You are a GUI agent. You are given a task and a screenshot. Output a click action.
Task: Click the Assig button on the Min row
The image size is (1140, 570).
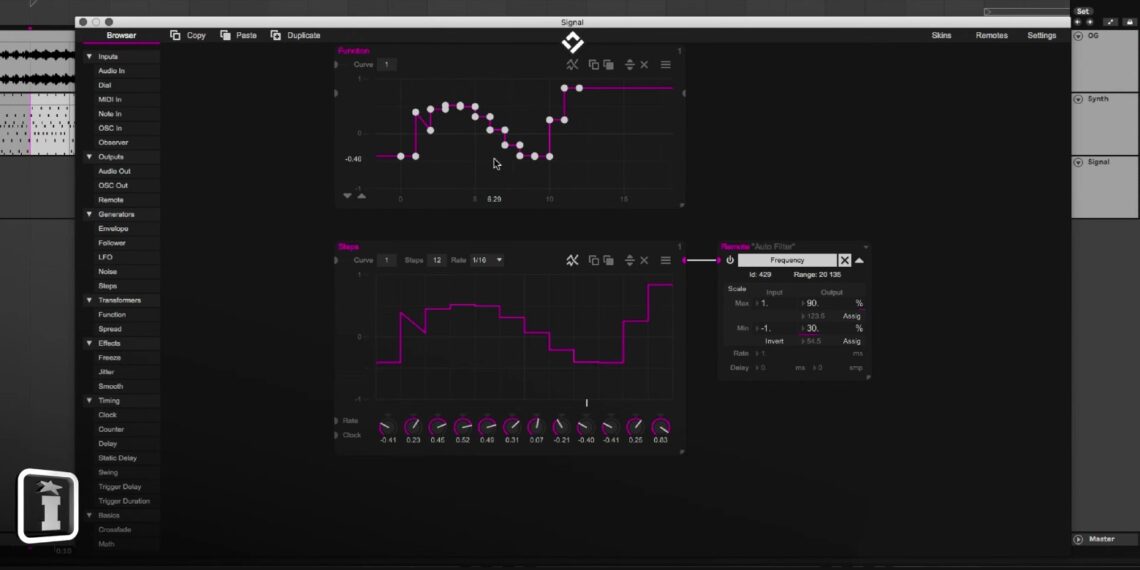(x=851, y=341)
